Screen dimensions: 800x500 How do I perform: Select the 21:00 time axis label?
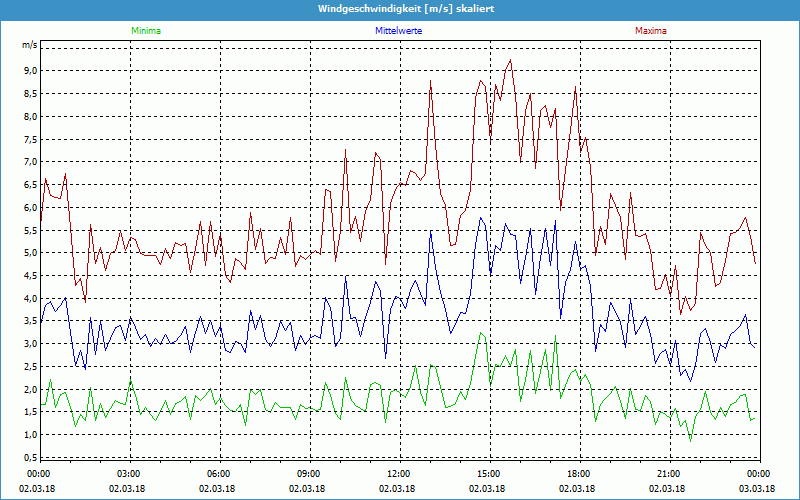[668, 474]
